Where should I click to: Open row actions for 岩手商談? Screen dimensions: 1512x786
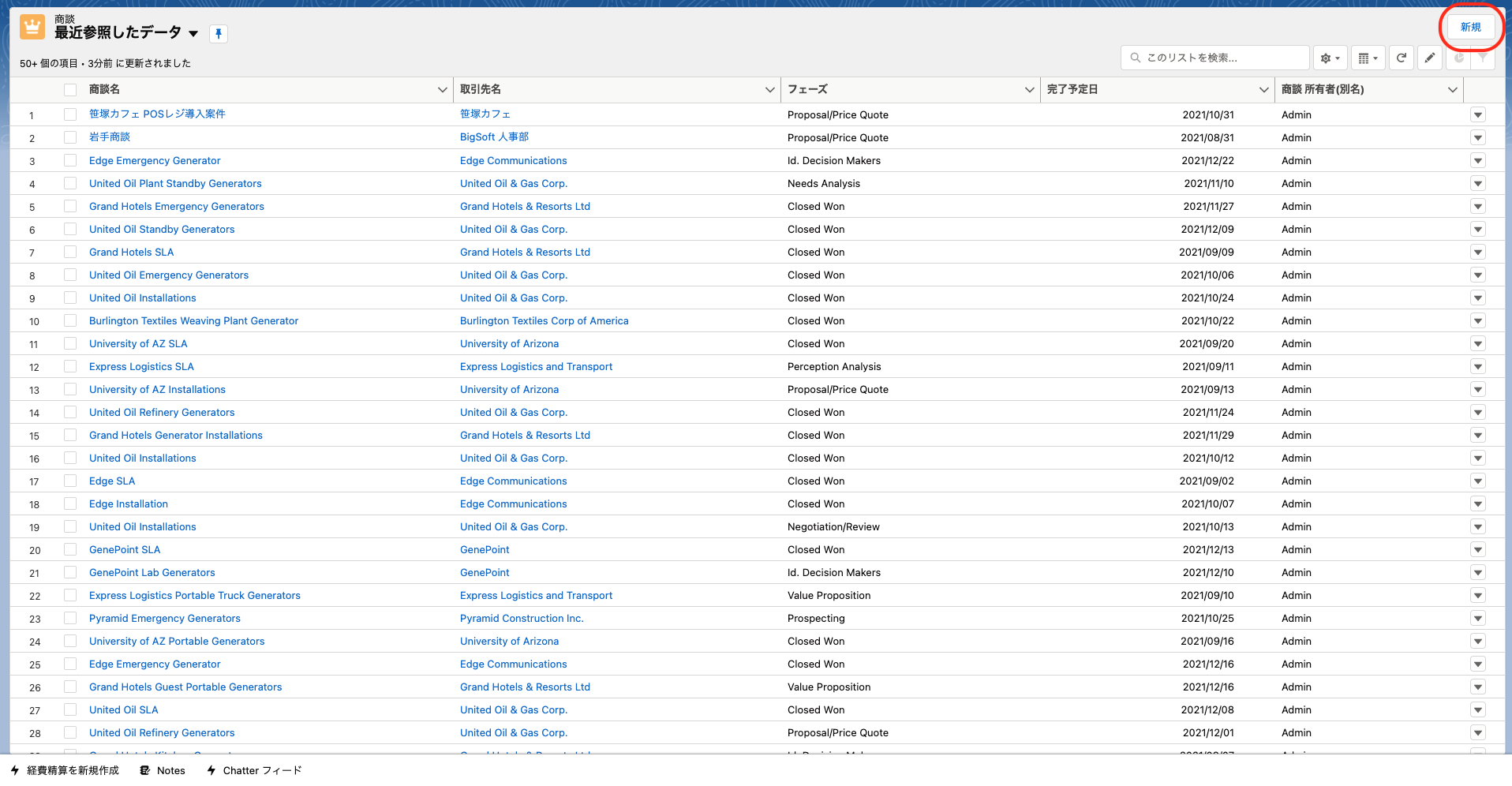[x=1478, y=137]
